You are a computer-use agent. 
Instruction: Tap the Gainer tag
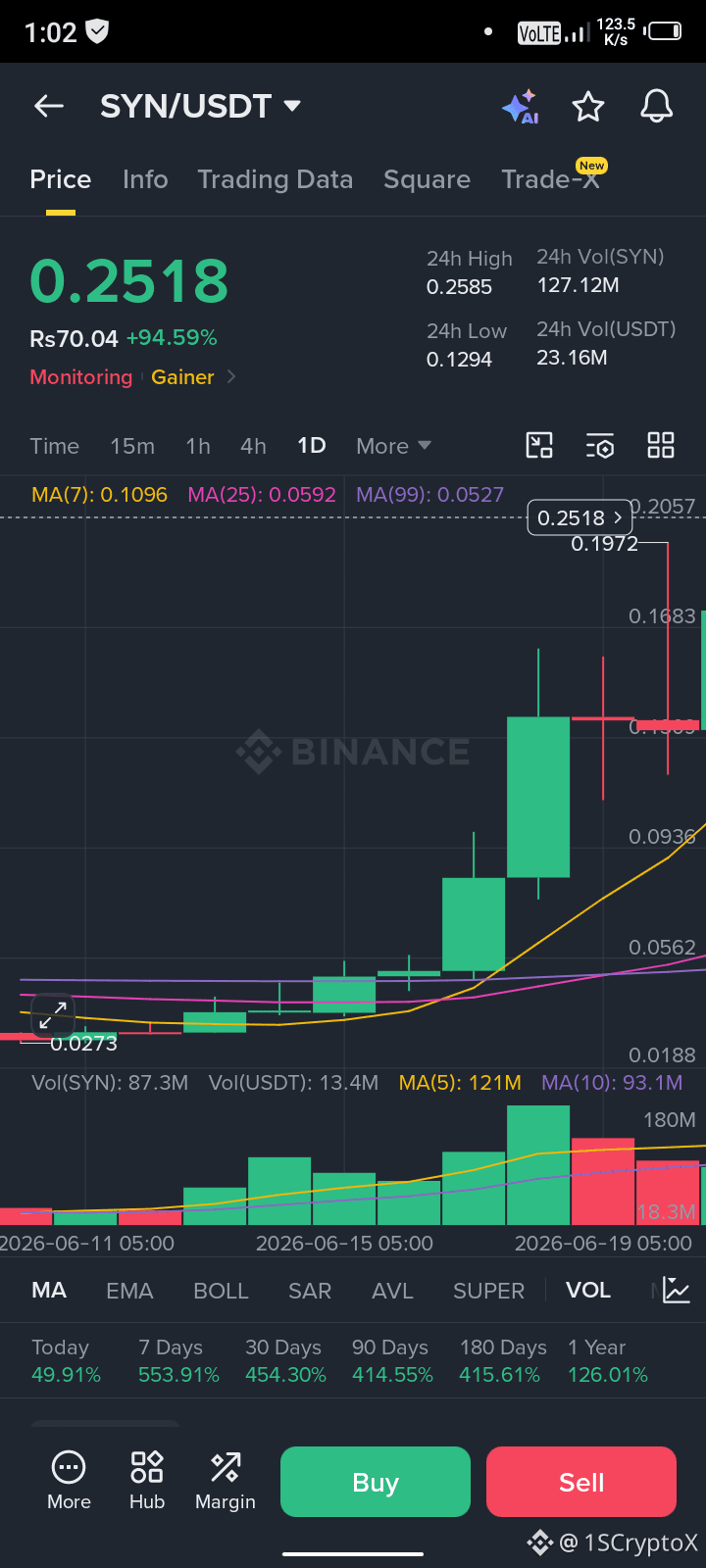pyautogui.click(x=182, y=376)
